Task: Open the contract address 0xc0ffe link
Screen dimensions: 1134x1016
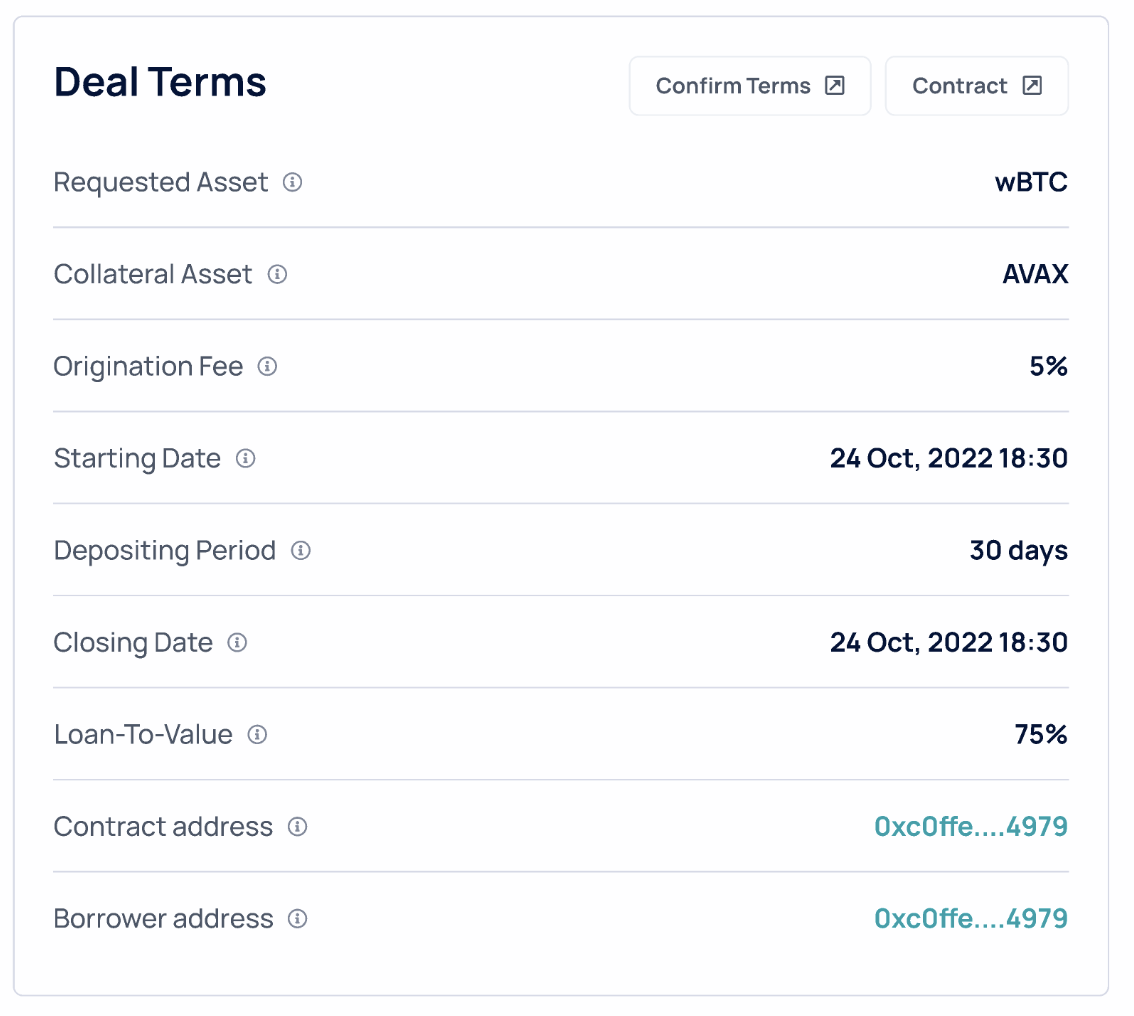Action: [970, 827]
